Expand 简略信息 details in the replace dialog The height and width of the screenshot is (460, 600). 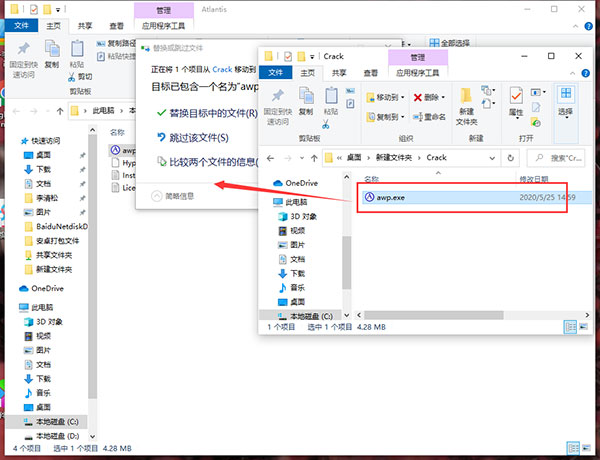pos(174,196)
